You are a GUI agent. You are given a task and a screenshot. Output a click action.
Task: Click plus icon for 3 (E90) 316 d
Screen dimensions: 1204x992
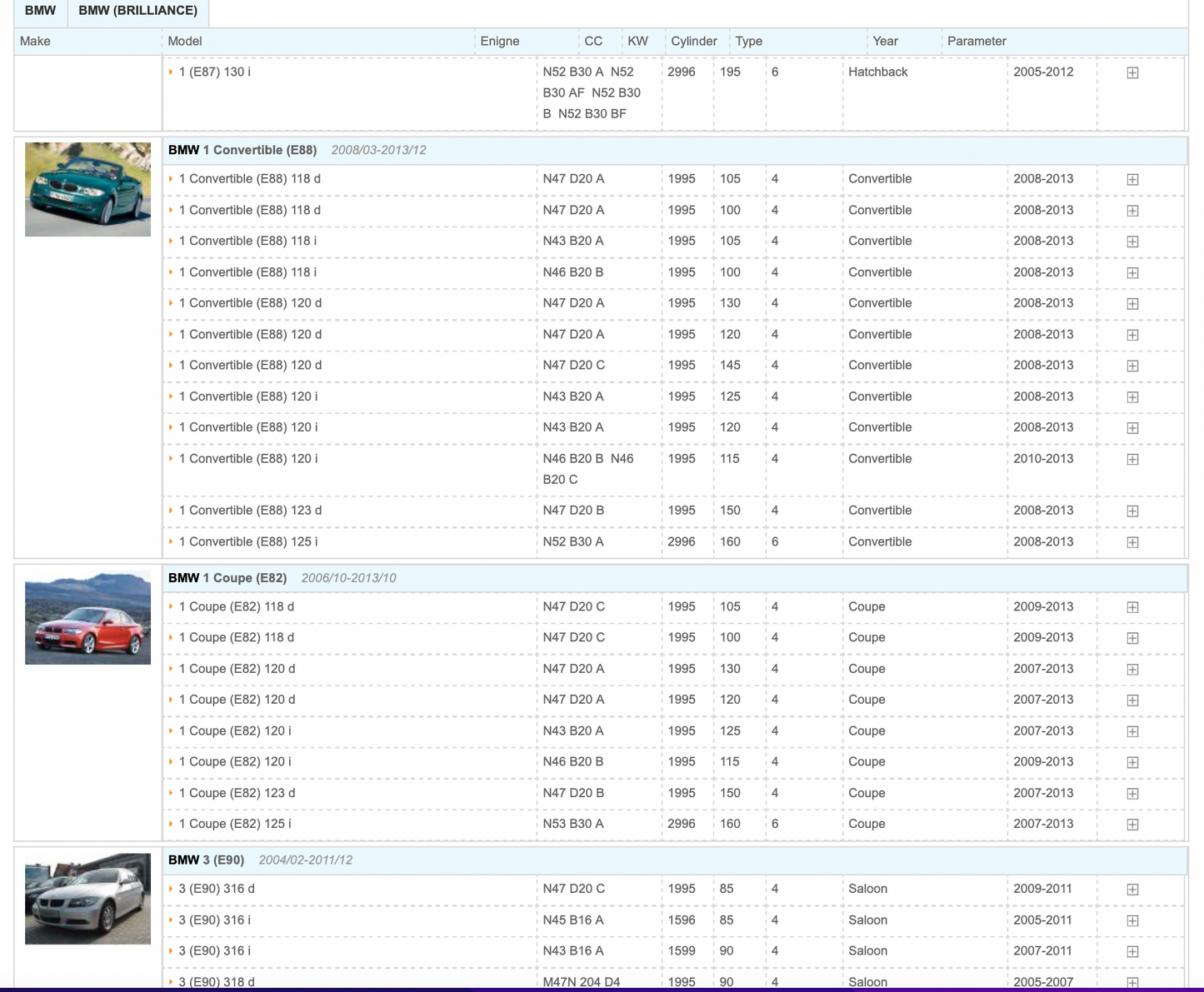[1132, 890]
